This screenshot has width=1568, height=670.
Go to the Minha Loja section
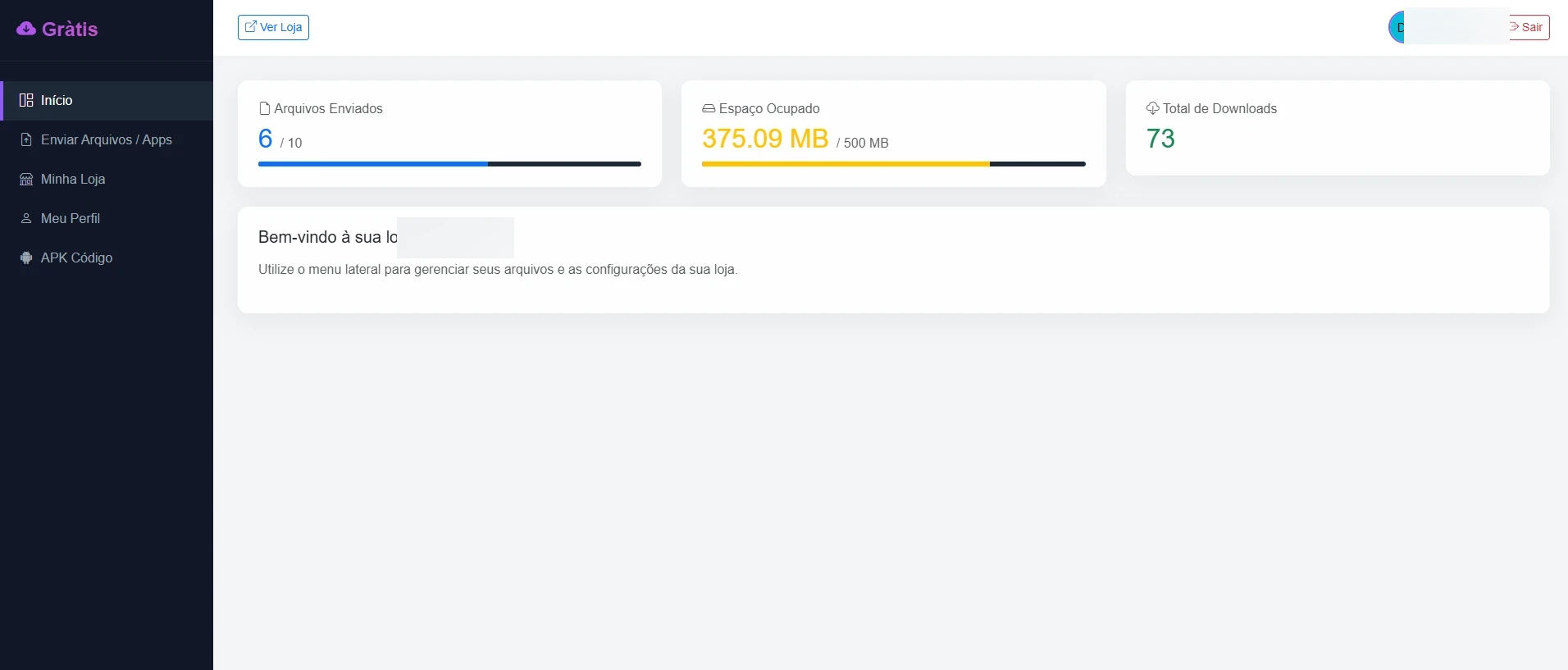point(107,179)
